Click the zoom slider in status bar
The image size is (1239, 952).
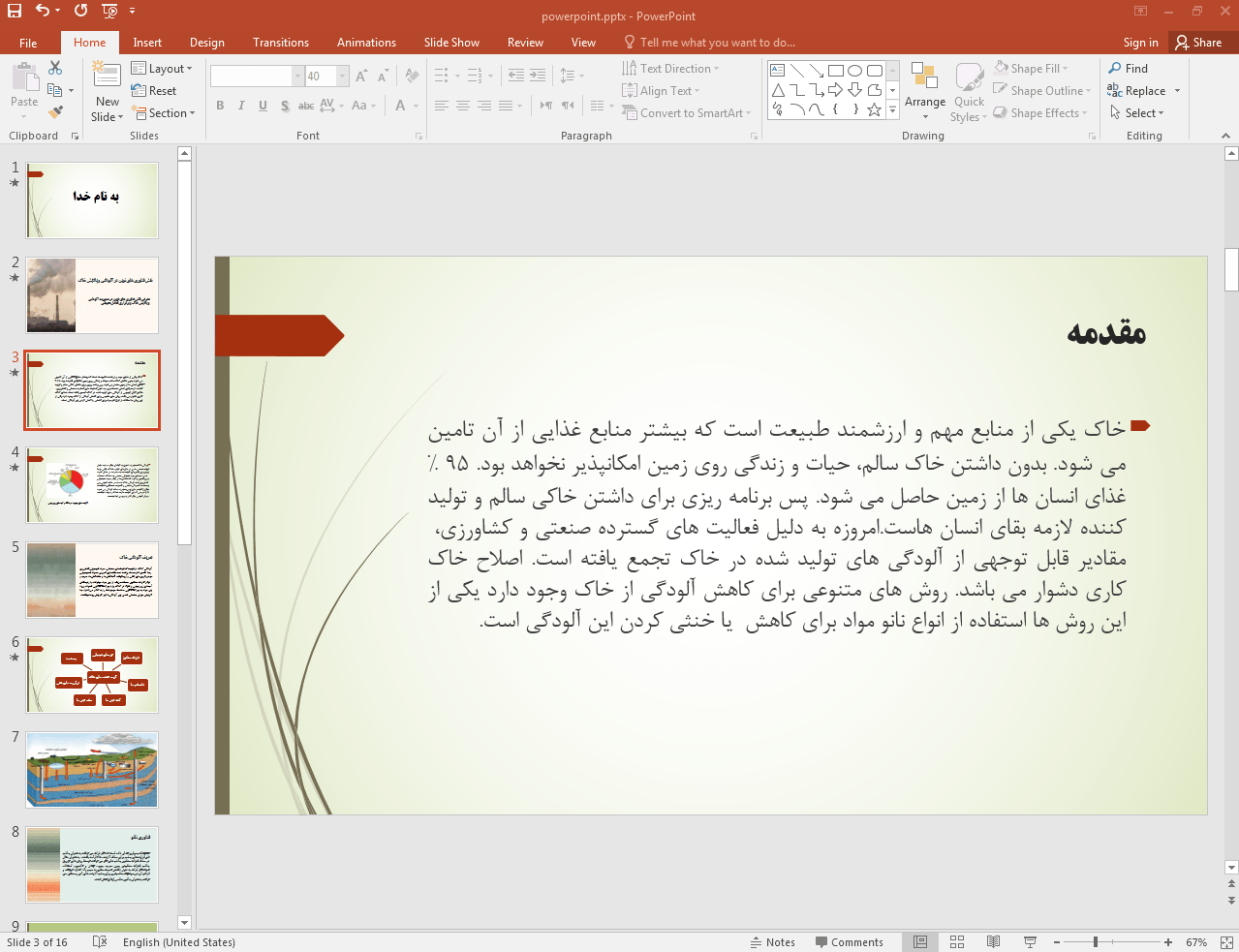coord(1096,942)
